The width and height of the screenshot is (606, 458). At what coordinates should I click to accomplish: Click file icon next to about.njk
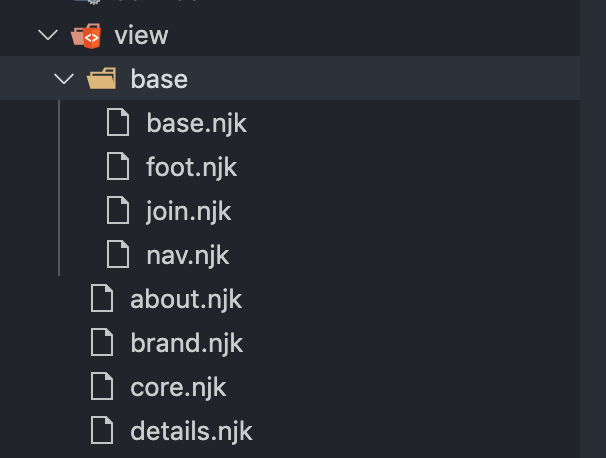coord(103,299)
